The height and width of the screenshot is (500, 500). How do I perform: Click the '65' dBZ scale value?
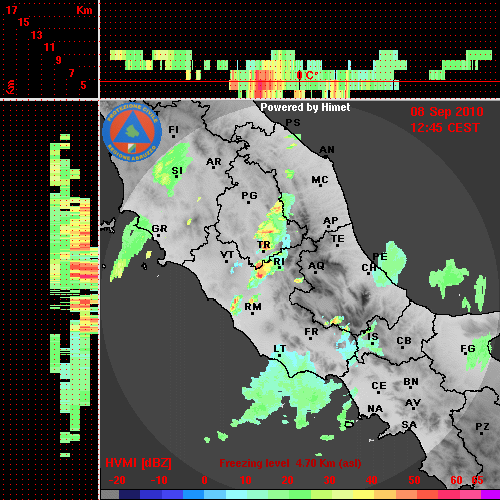[477, 480]
